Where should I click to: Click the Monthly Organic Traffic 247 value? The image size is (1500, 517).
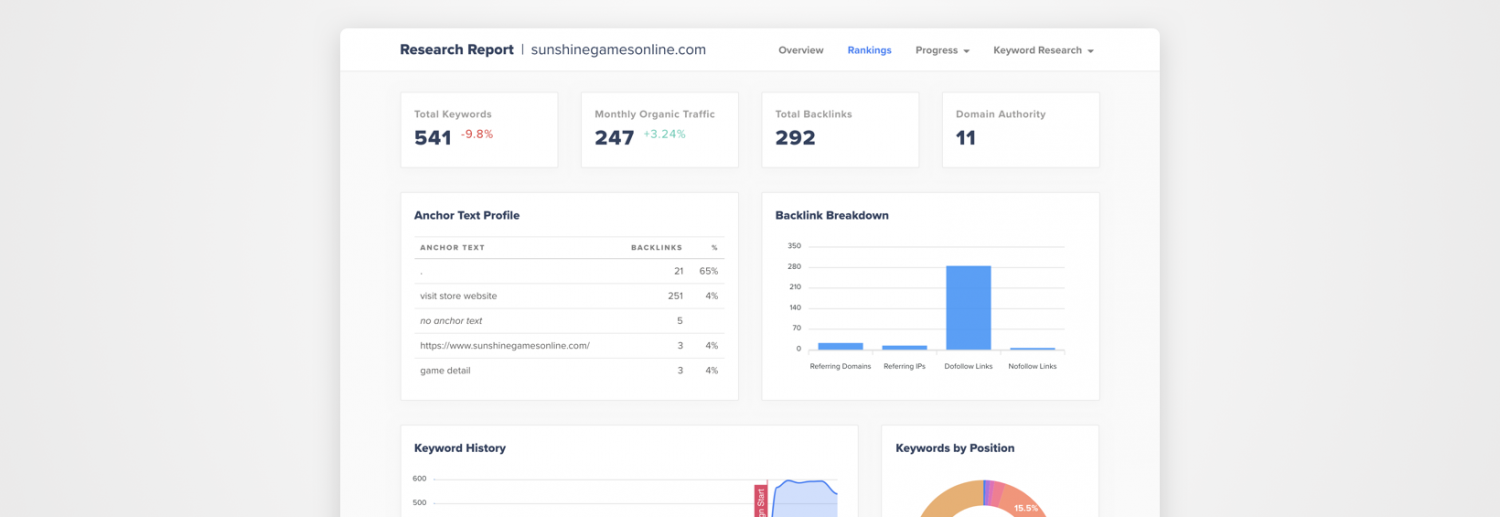(x=614, y=138)
